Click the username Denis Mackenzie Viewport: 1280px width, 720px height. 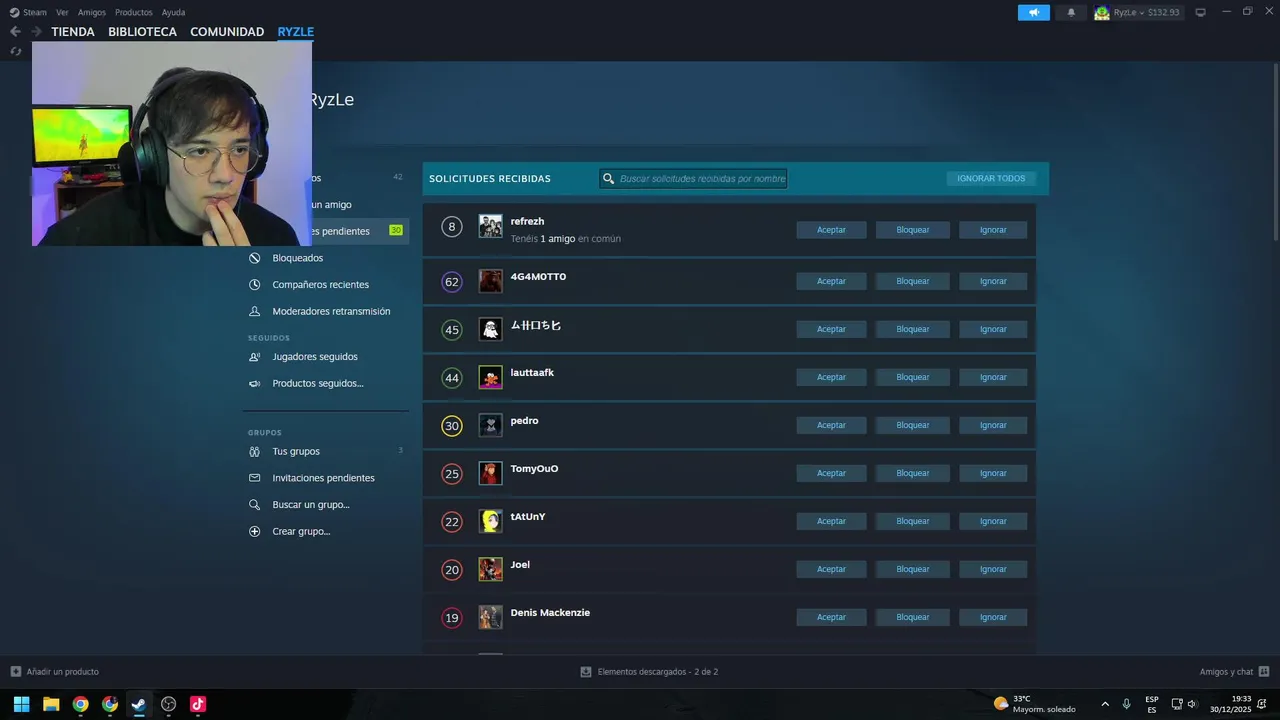[x=550, y=613]
